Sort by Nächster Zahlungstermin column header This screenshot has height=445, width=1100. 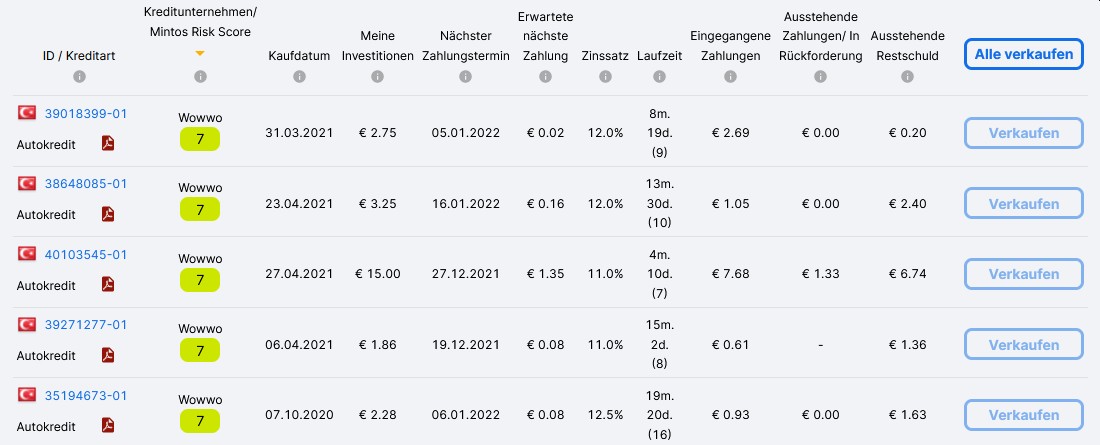click(x=466, y=46)
